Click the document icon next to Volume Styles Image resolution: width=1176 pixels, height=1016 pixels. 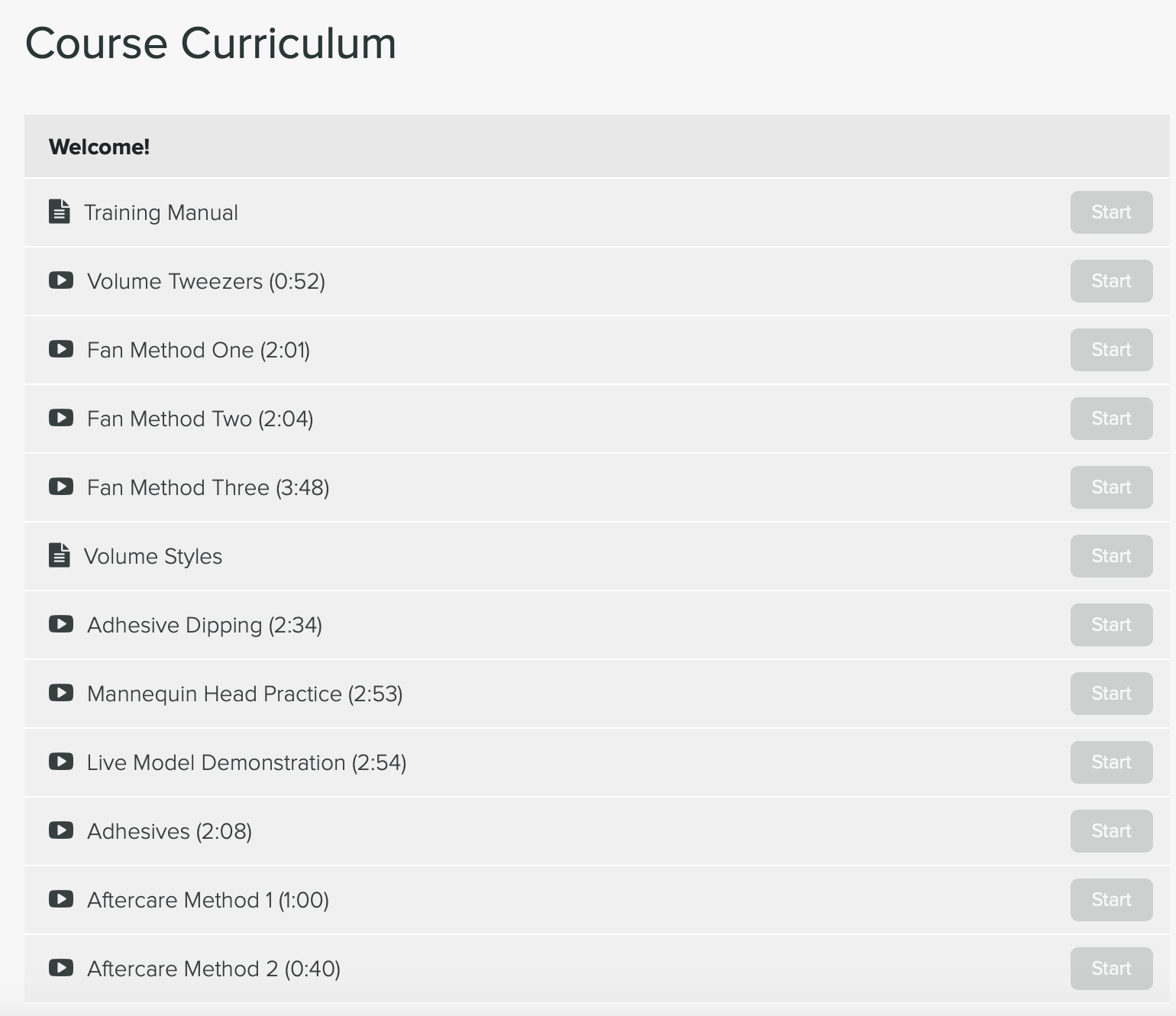click(x=60, y=555)
